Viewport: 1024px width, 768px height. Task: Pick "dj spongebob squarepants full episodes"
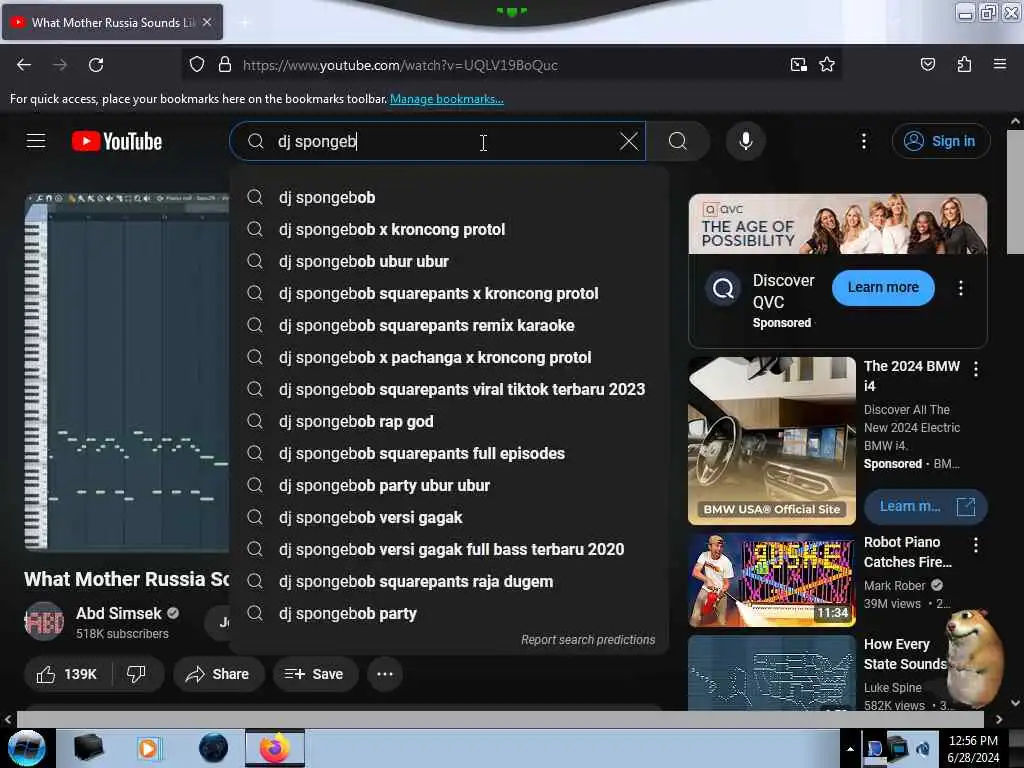(x=449, y=453)
